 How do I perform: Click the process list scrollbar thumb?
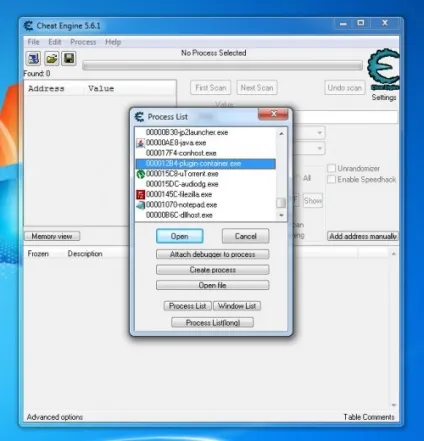pos(281,203)
